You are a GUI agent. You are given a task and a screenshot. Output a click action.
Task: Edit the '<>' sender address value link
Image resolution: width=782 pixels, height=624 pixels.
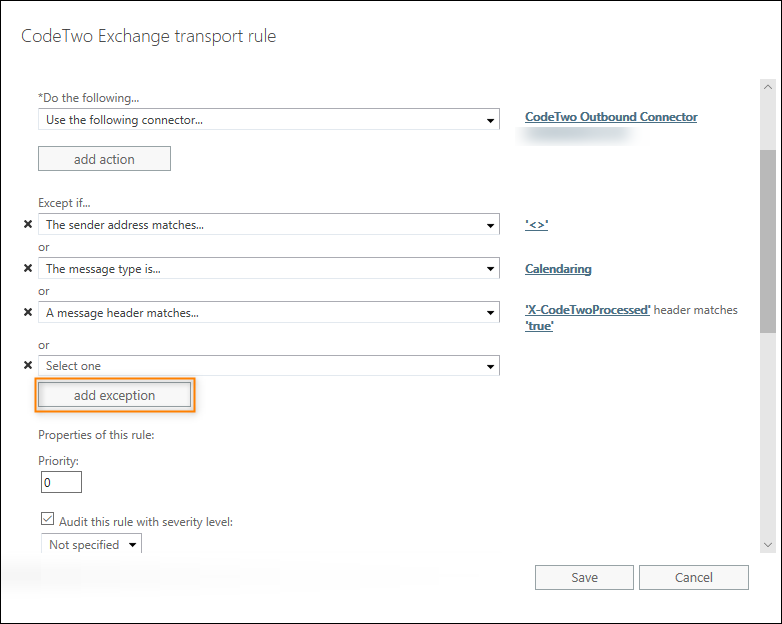click(x=537, y=225)
